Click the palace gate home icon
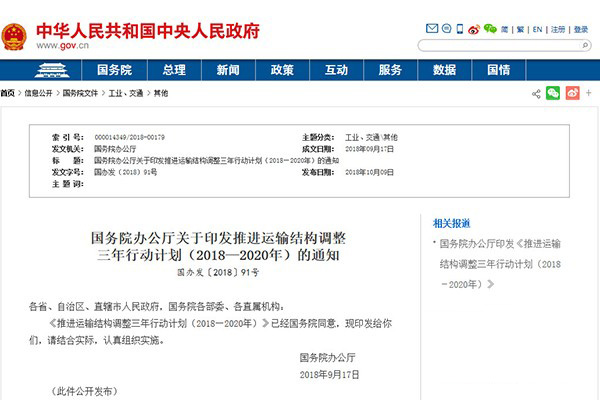This screenshot has width=600, height=400. 36,71
